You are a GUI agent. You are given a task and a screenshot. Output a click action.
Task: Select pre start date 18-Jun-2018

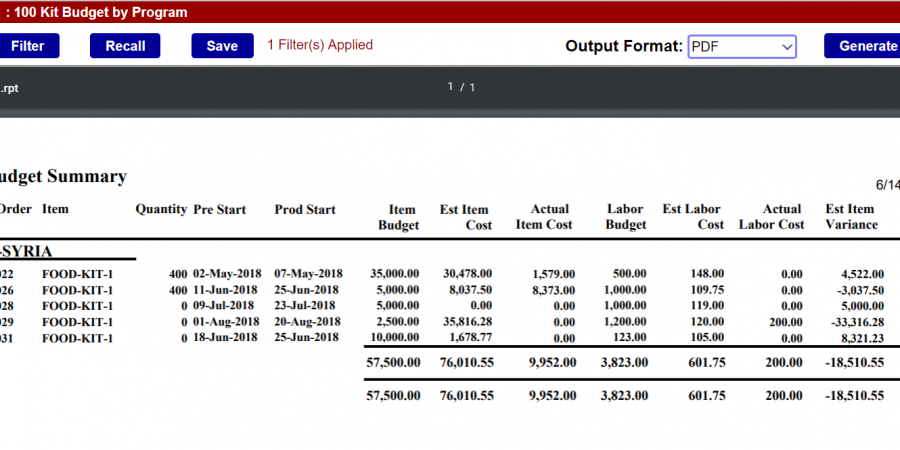coord(225,337)
